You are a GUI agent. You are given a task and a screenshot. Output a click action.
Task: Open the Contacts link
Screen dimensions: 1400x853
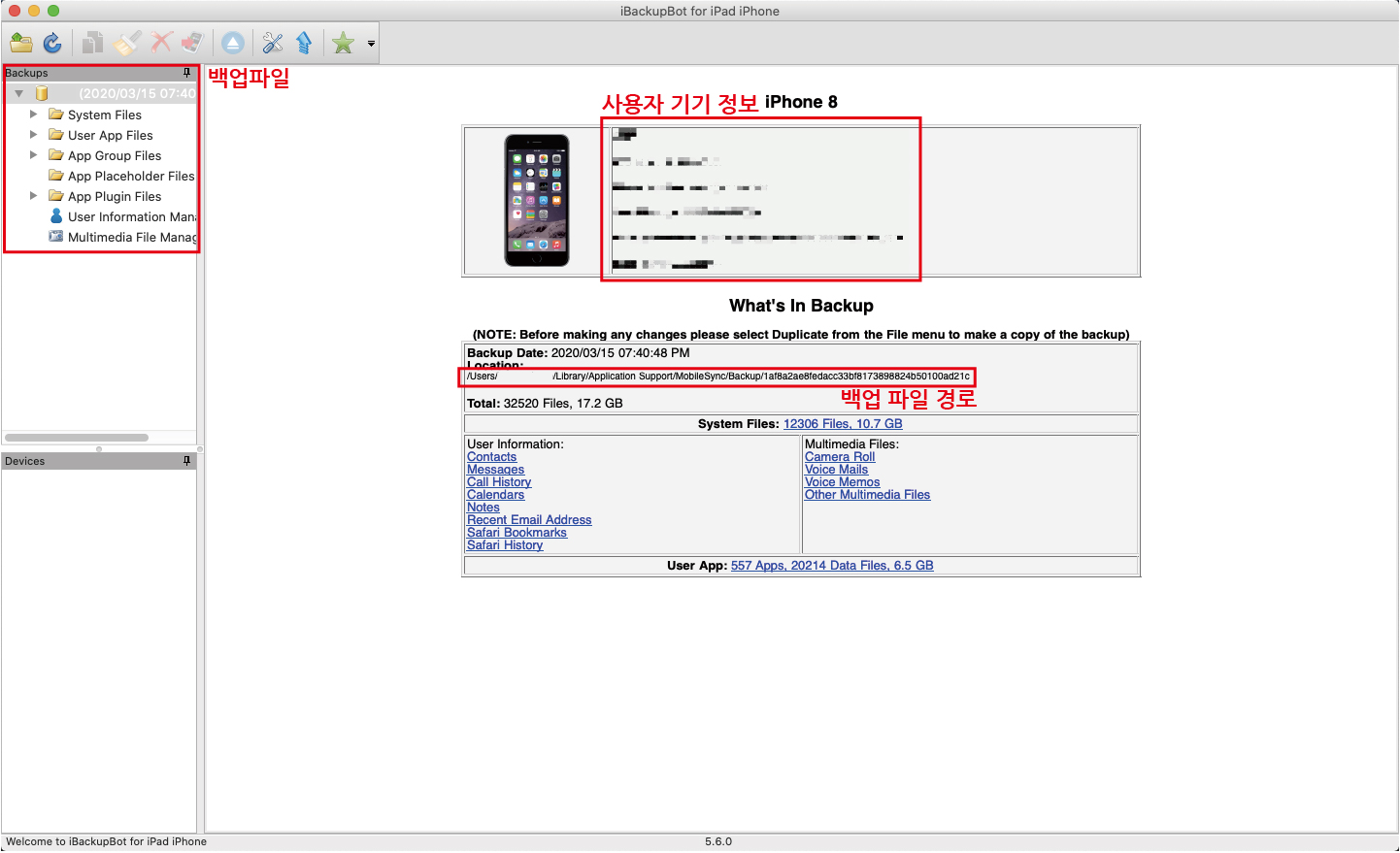pos(492,457)
